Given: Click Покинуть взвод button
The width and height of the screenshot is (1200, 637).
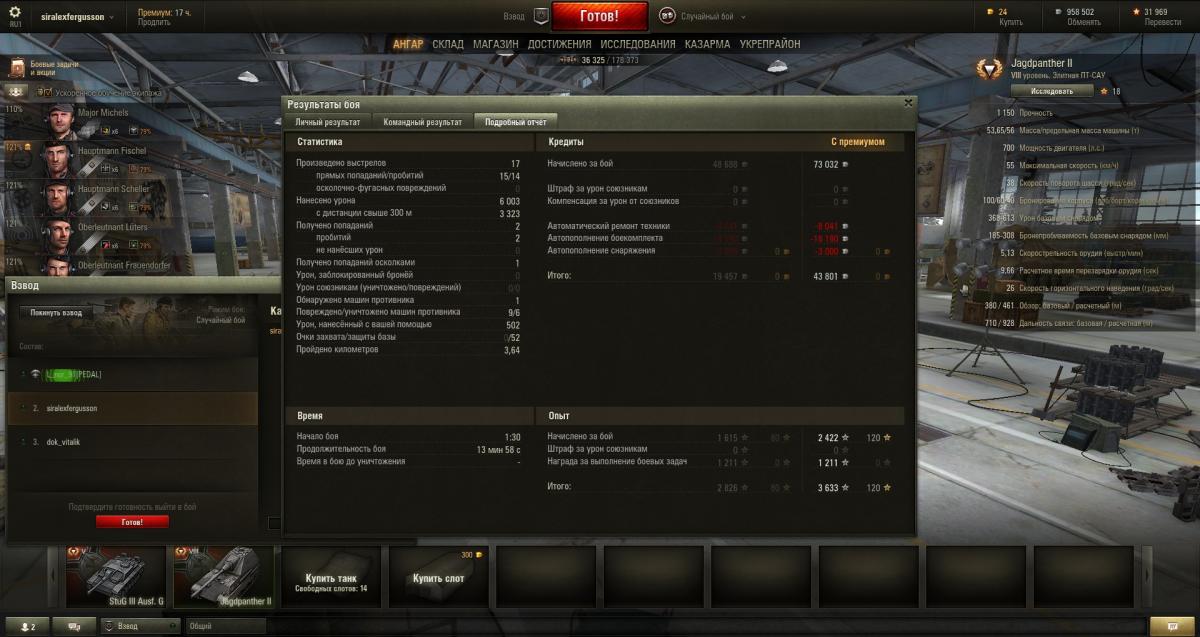Looking at the screenshot, I should [x=56, y=312].
